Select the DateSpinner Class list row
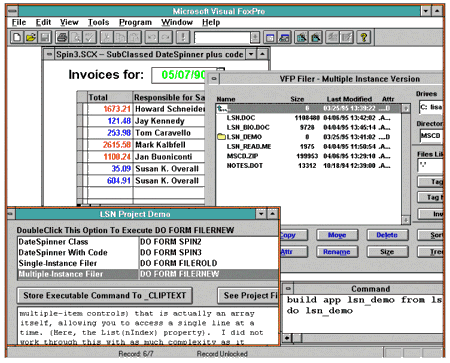450x363 pixels. click(x=148, y=242)
